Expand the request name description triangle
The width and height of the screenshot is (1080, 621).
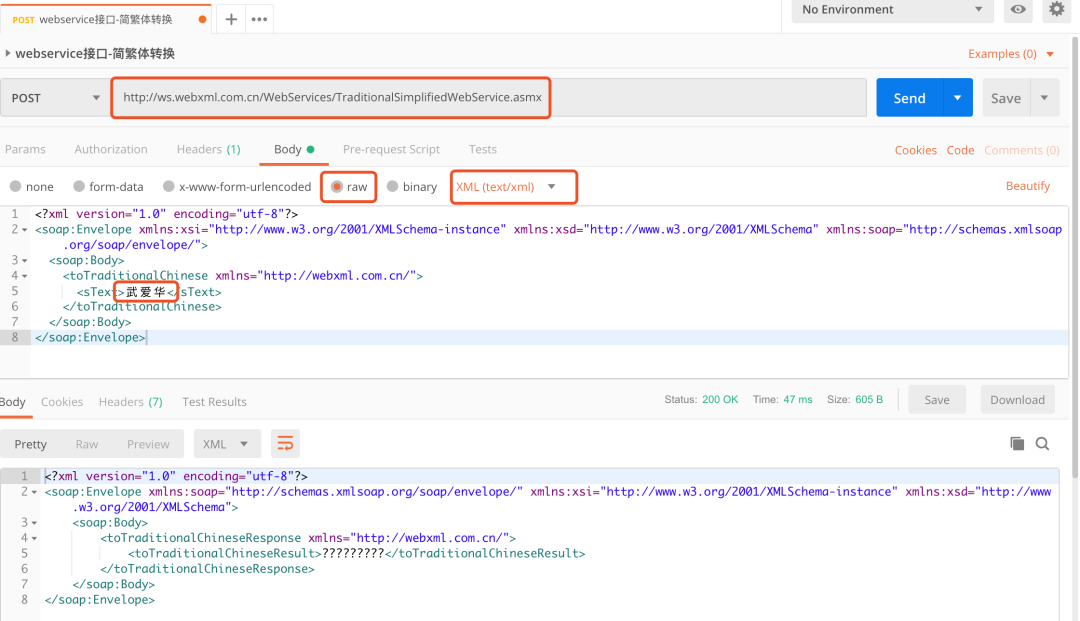pos(8,53)
